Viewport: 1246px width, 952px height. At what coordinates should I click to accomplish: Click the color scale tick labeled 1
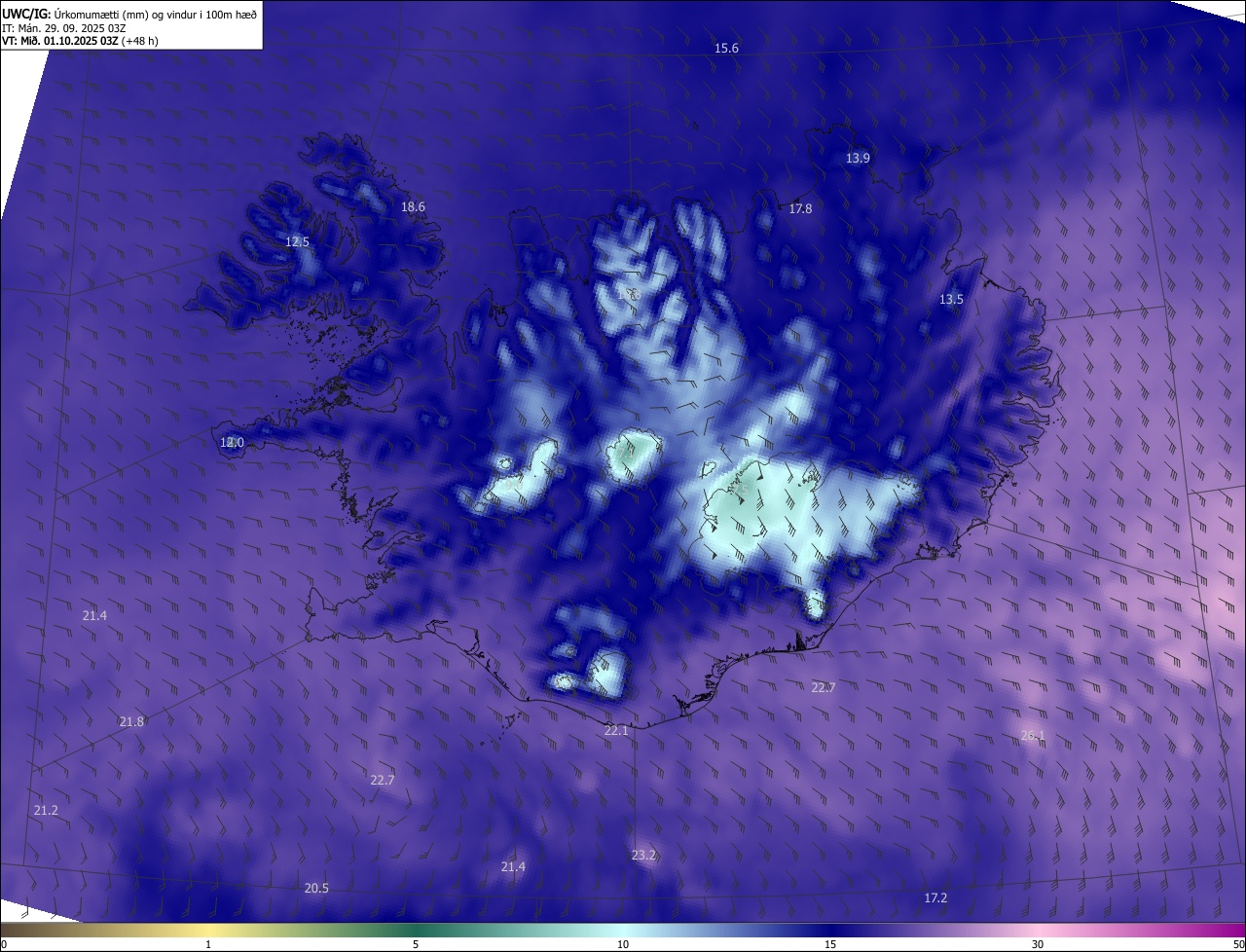(x=208, y=944)
